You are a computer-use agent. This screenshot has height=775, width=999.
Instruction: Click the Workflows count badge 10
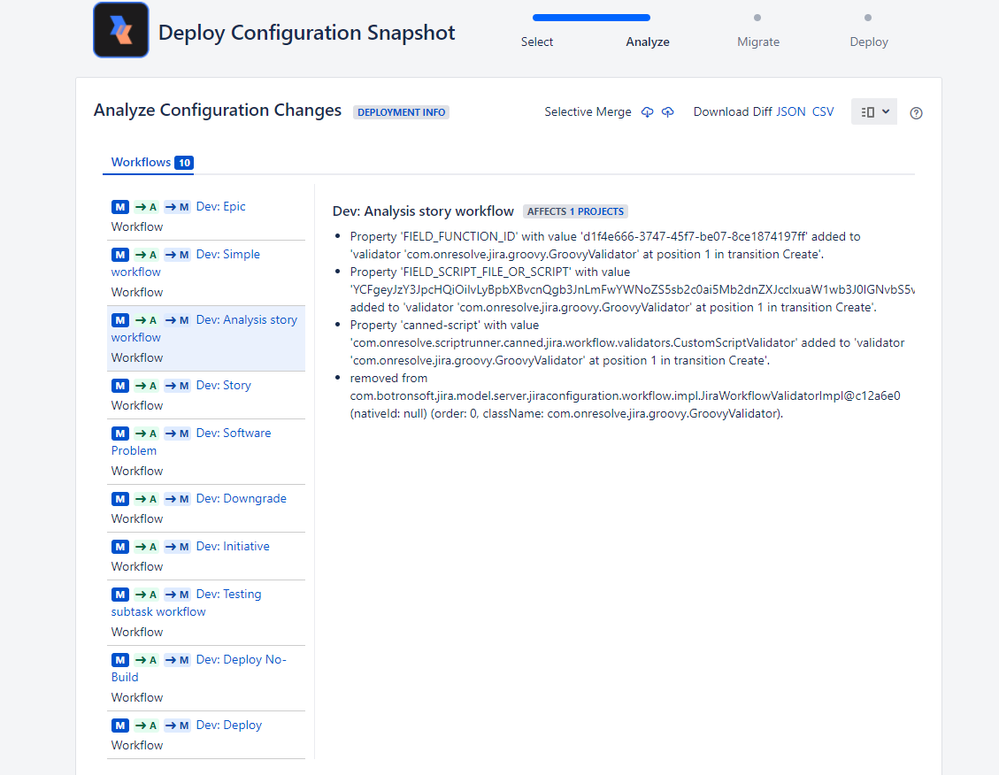(x=184, y=163)
